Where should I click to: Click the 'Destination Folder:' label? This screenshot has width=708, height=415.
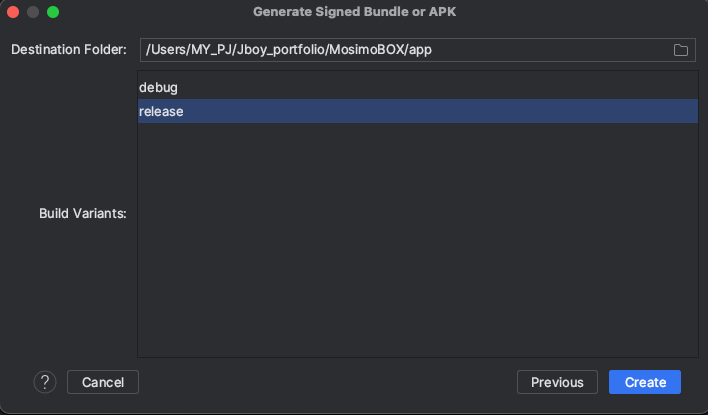pyautogui.click(x=69, y=50)
